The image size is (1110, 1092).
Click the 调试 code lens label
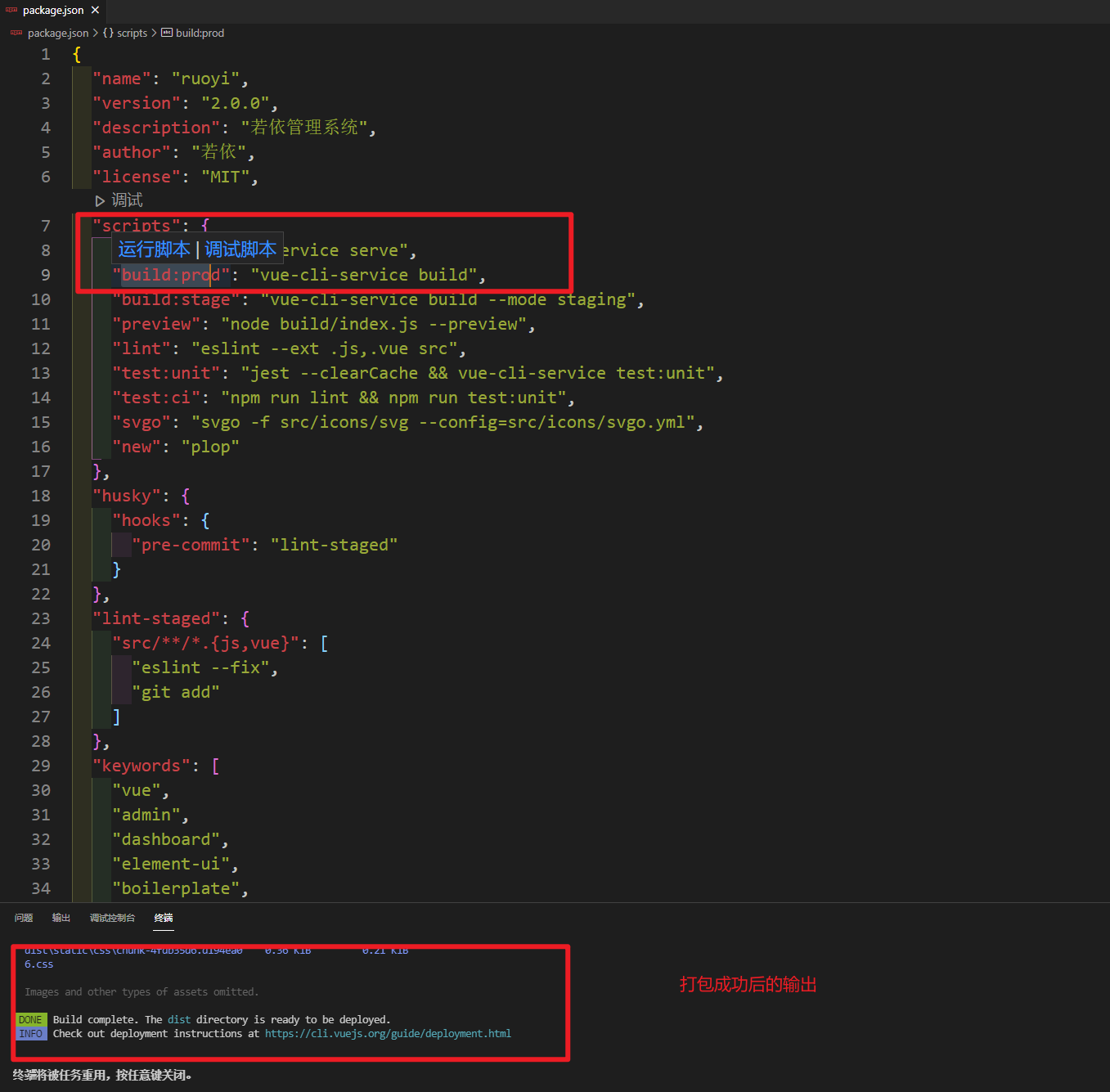coord(127,200)
